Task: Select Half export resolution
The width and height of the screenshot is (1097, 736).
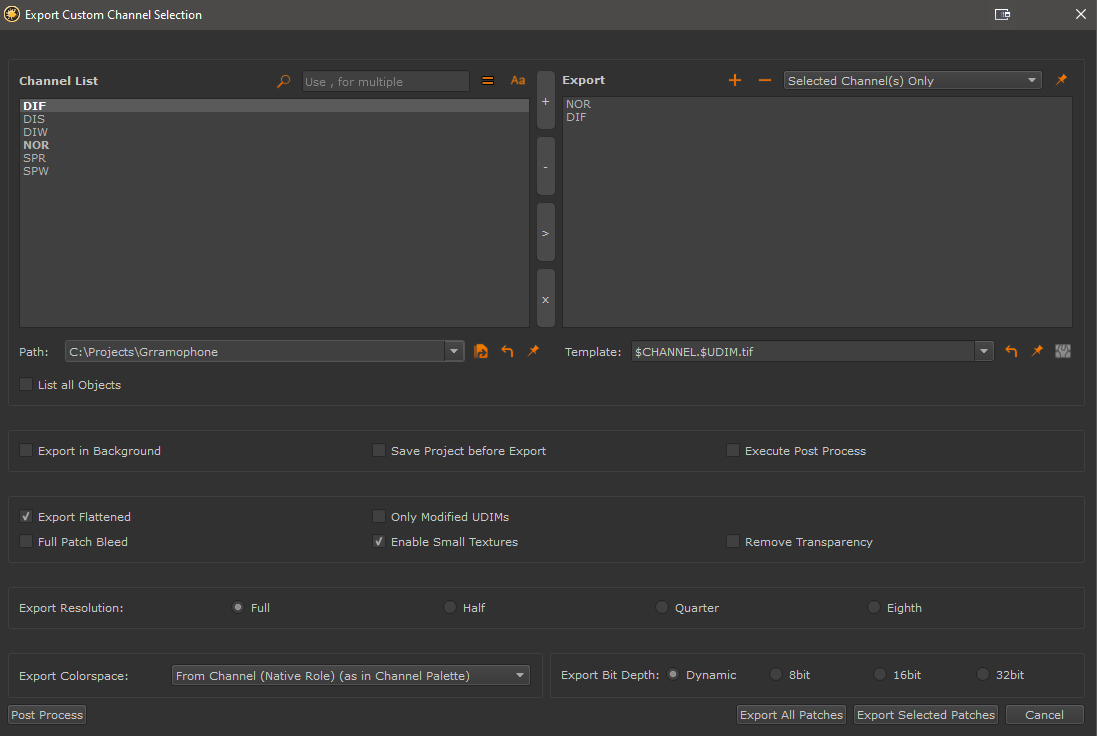Action: click(450, 608)
